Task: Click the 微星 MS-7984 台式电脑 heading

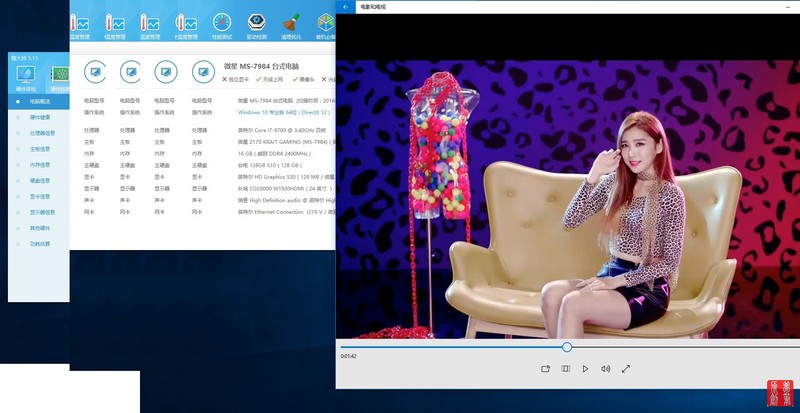Action: coord(261,66)
